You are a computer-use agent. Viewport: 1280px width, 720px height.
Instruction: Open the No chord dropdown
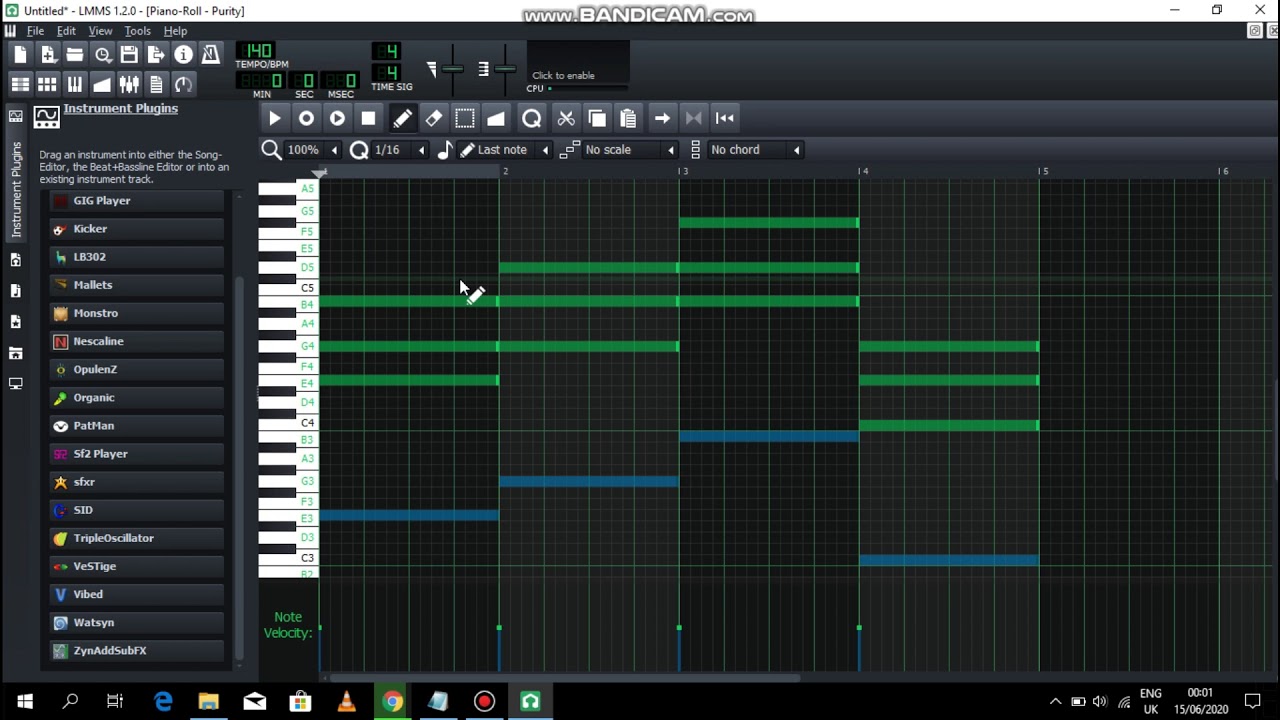pyautogui.click(x=756, y=150)
